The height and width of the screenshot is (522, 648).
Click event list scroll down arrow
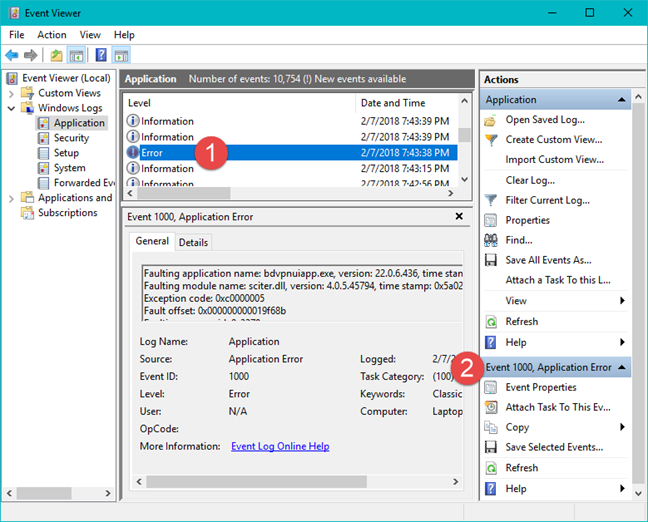[465, 179]
